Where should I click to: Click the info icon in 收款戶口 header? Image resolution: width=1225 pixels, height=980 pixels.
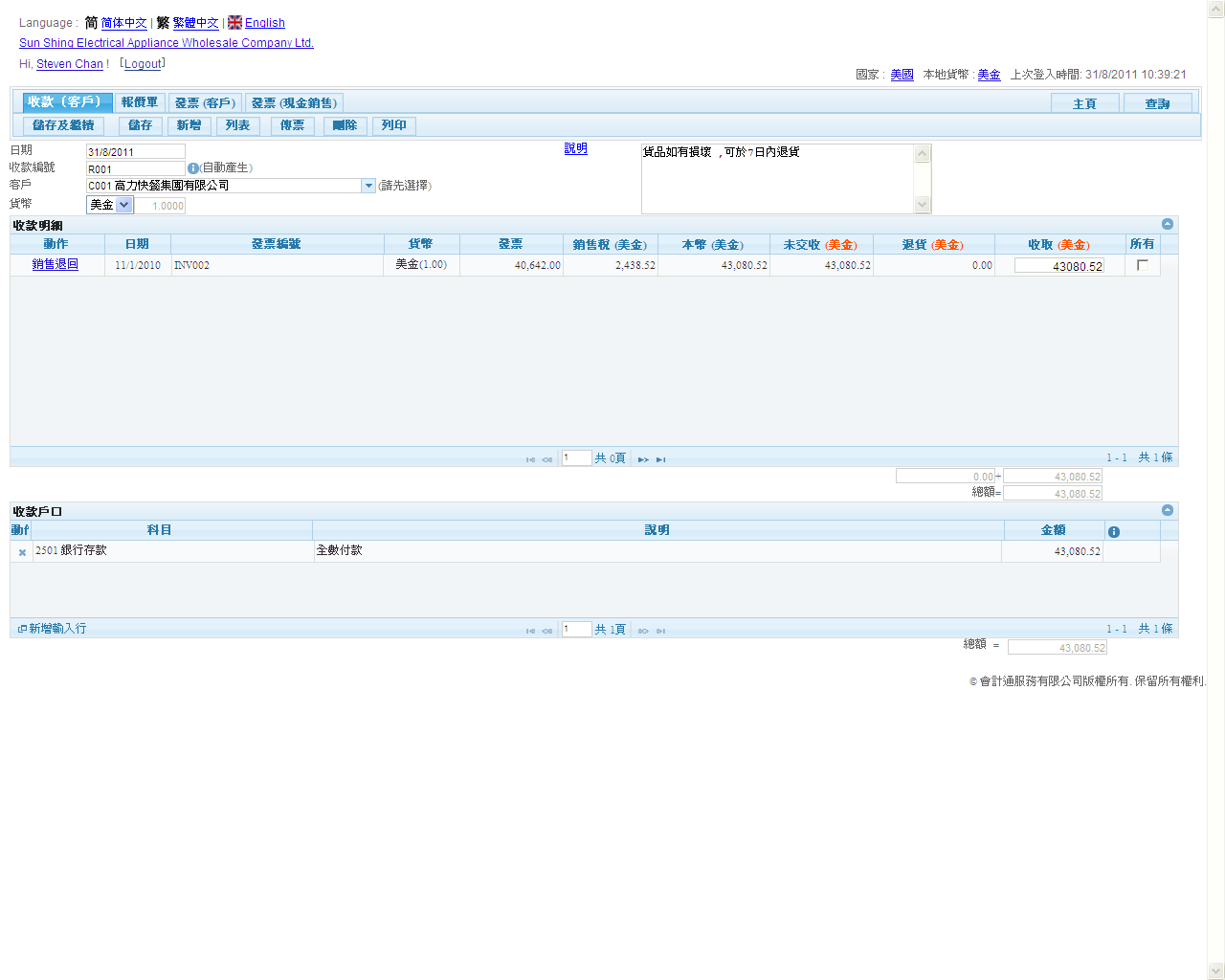click(1113, 531)
